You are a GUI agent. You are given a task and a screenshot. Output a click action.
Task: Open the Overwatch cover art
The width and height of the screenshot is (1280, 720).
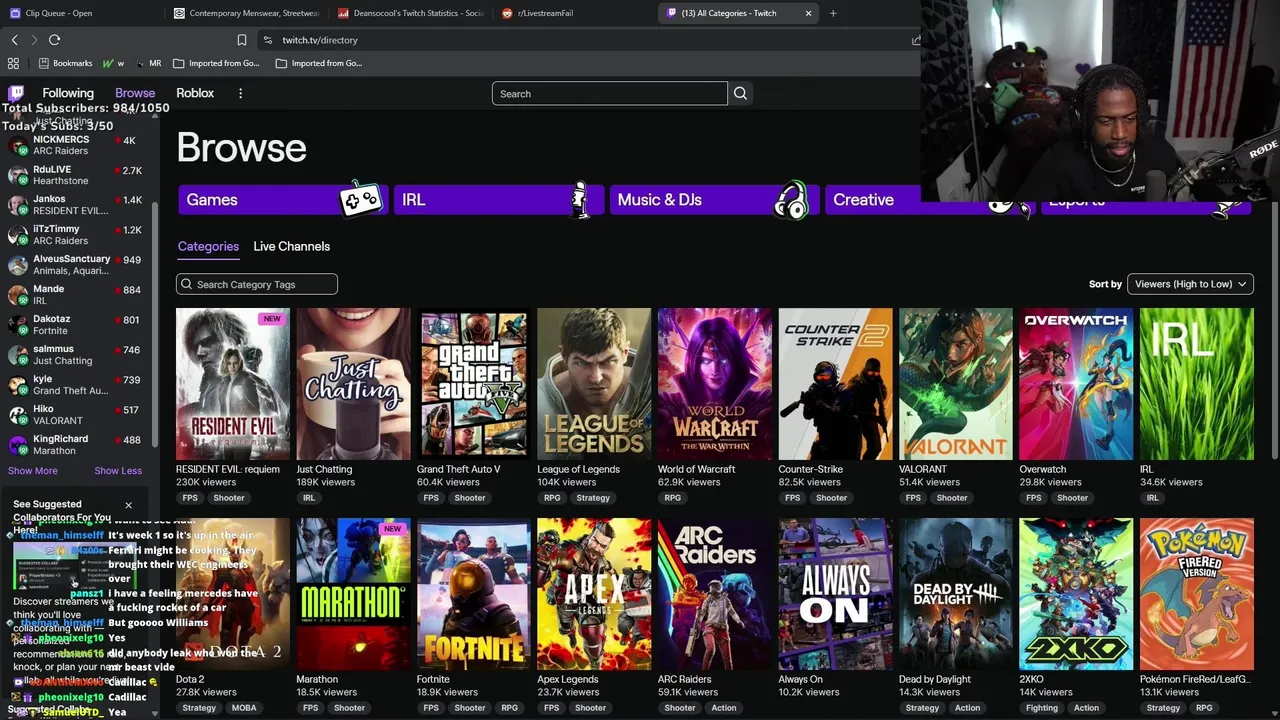pos(1076,384)
